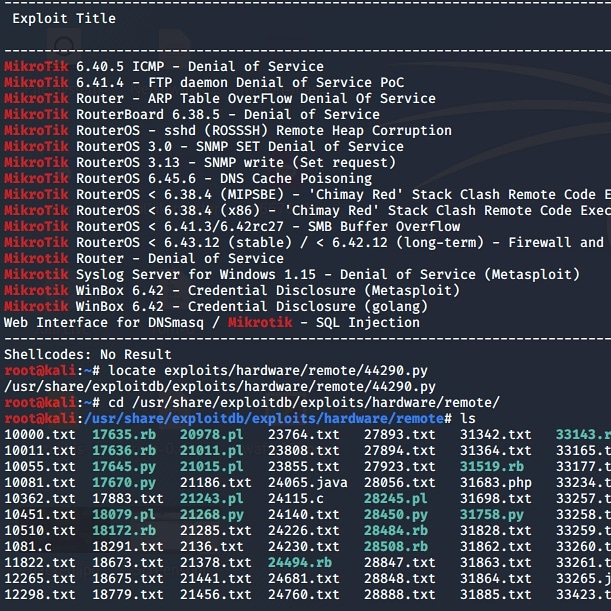The height and width of the screenshot is (611, 611).
Task: Click the 'Exploit Title' header text
Action: click(x=64, y=18)
